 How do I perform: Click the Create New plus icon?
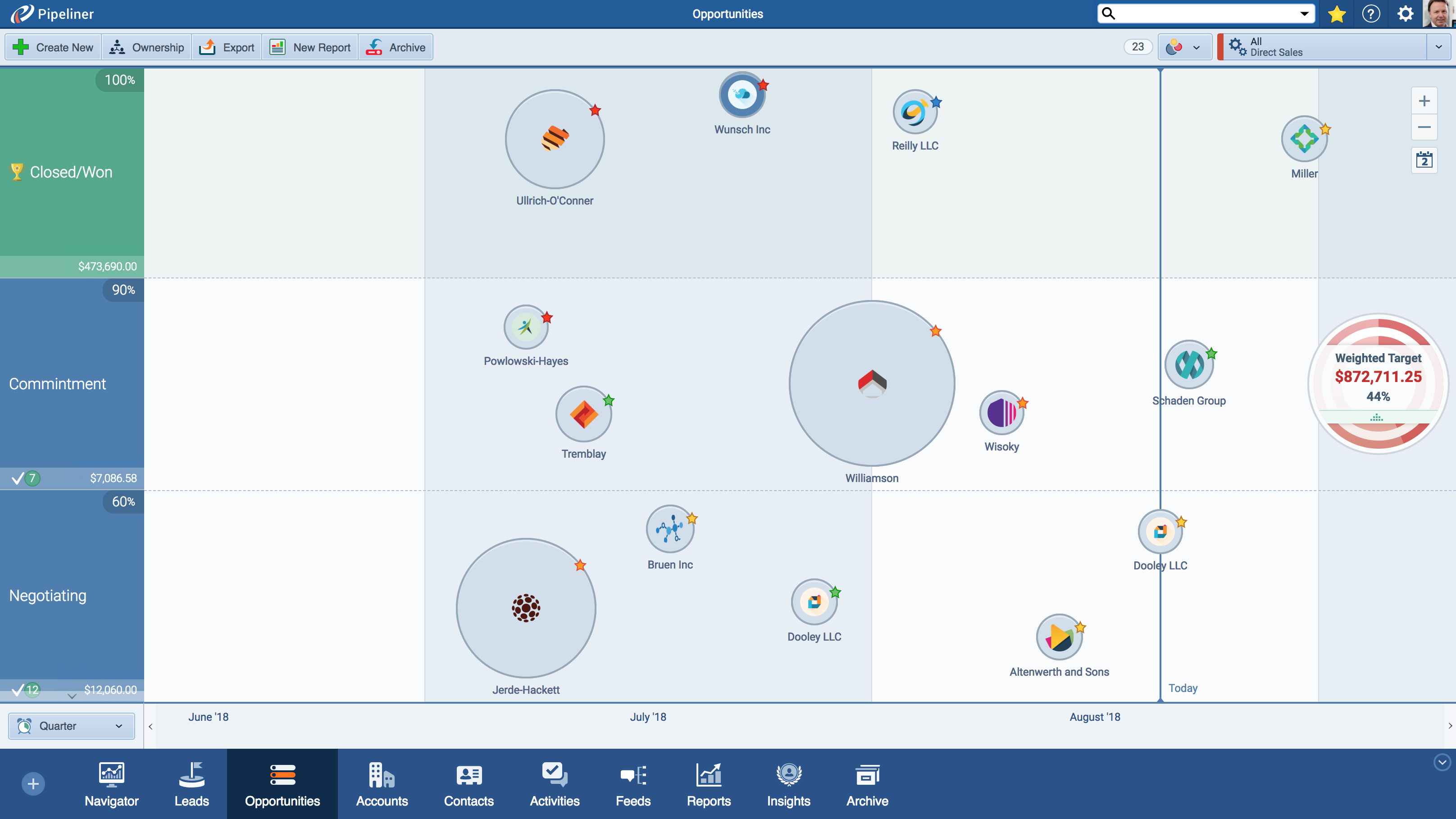pos(21,47)
